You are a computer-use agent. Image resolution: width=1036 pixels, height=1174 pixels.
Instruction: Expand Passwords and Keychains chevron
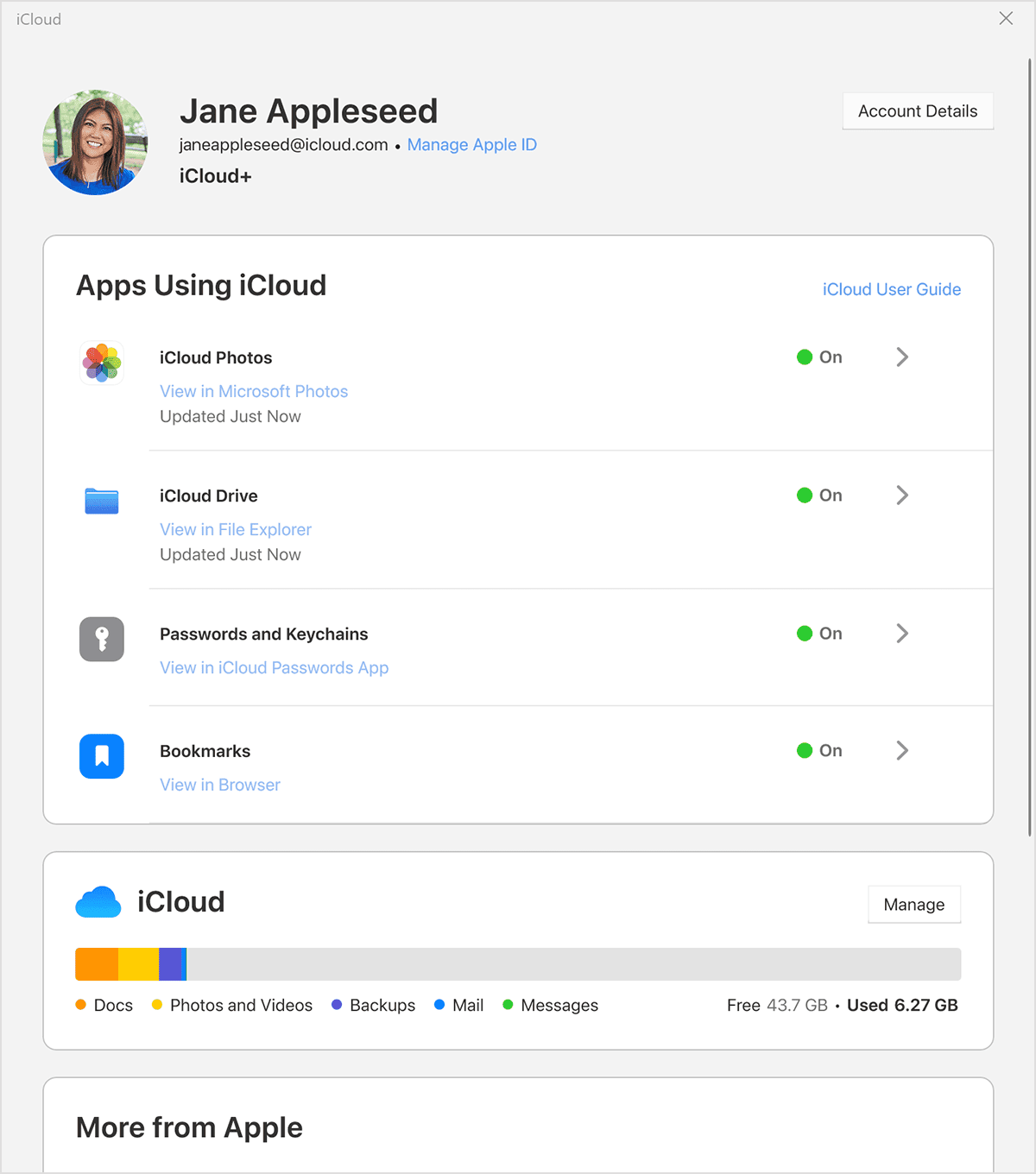(902, 634)
